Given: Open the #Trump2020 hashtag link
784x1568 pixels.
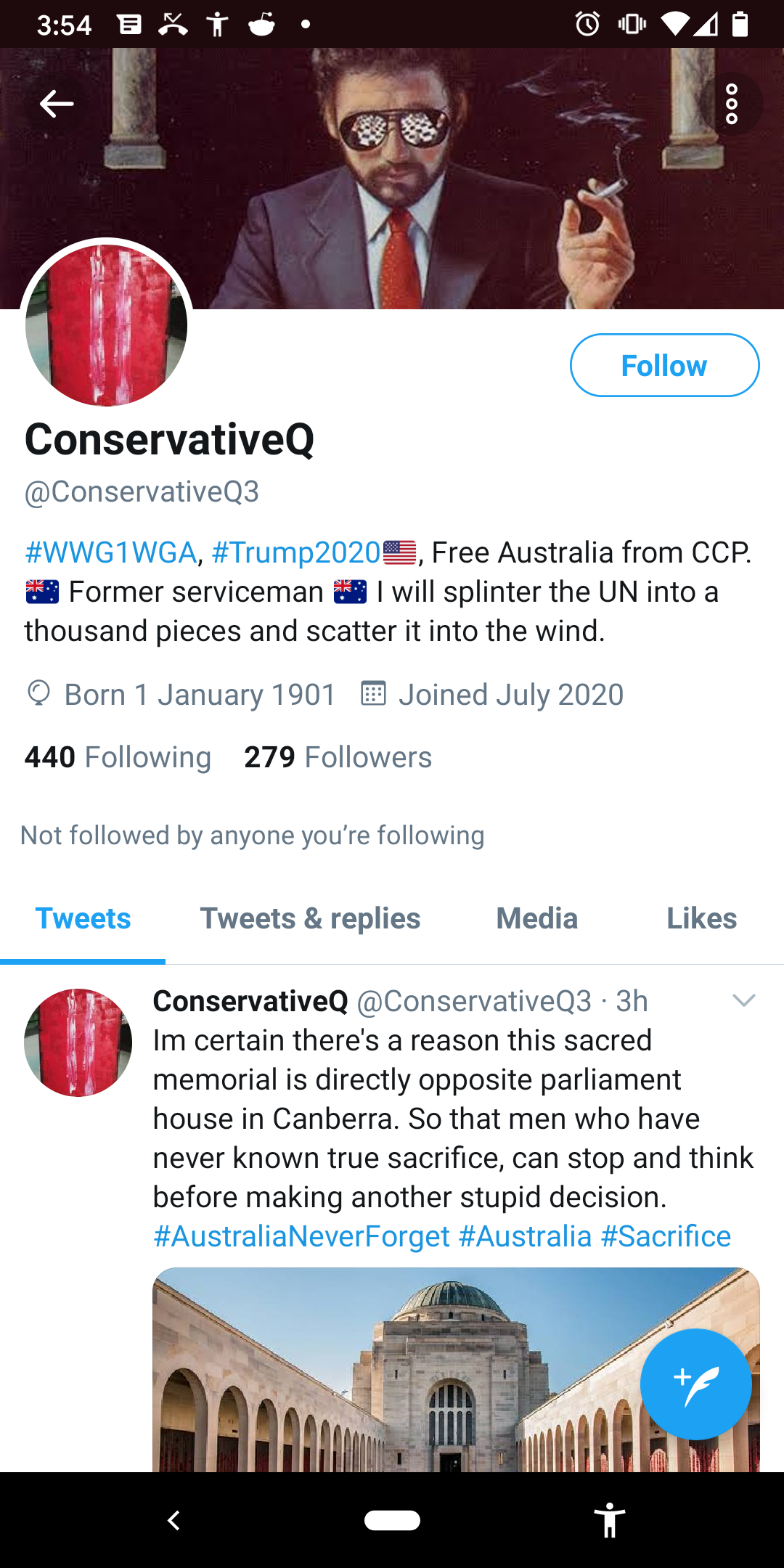Looking at the screenshot, I should click(x=296, y=552).
